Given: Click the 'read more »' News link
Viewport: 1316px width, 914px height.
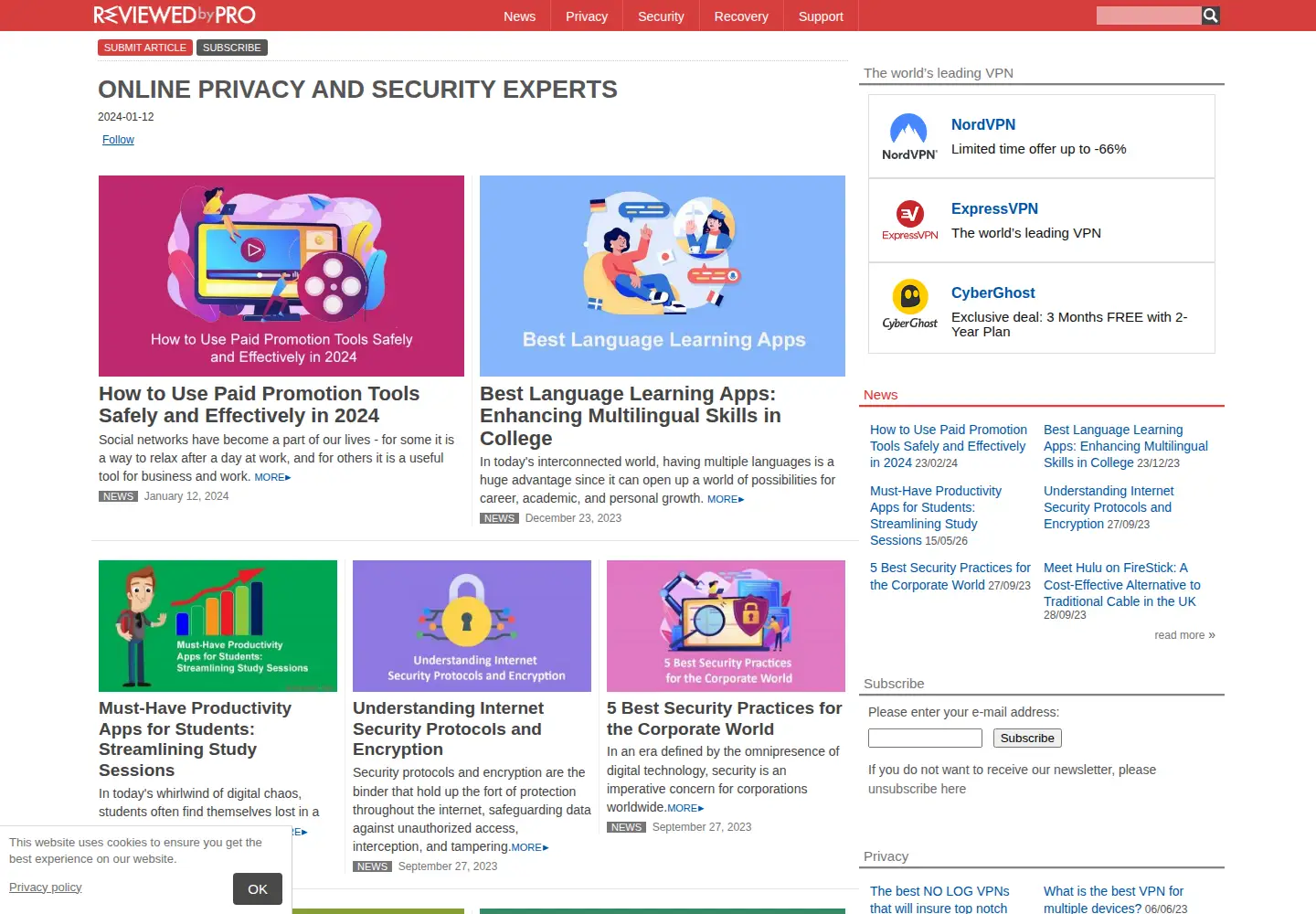Looking at the screenshot, I should 1184,635.
